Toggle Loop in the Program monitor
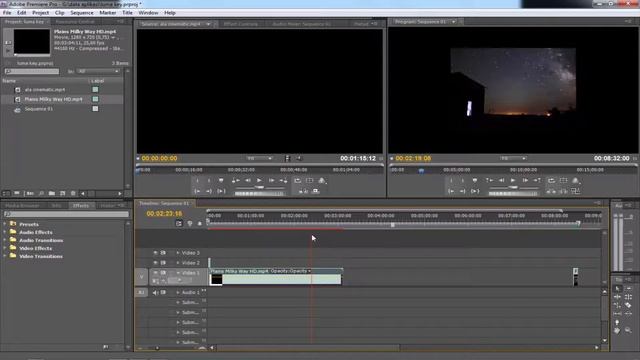This screenshot has width=640, height=360. point(551,180)
